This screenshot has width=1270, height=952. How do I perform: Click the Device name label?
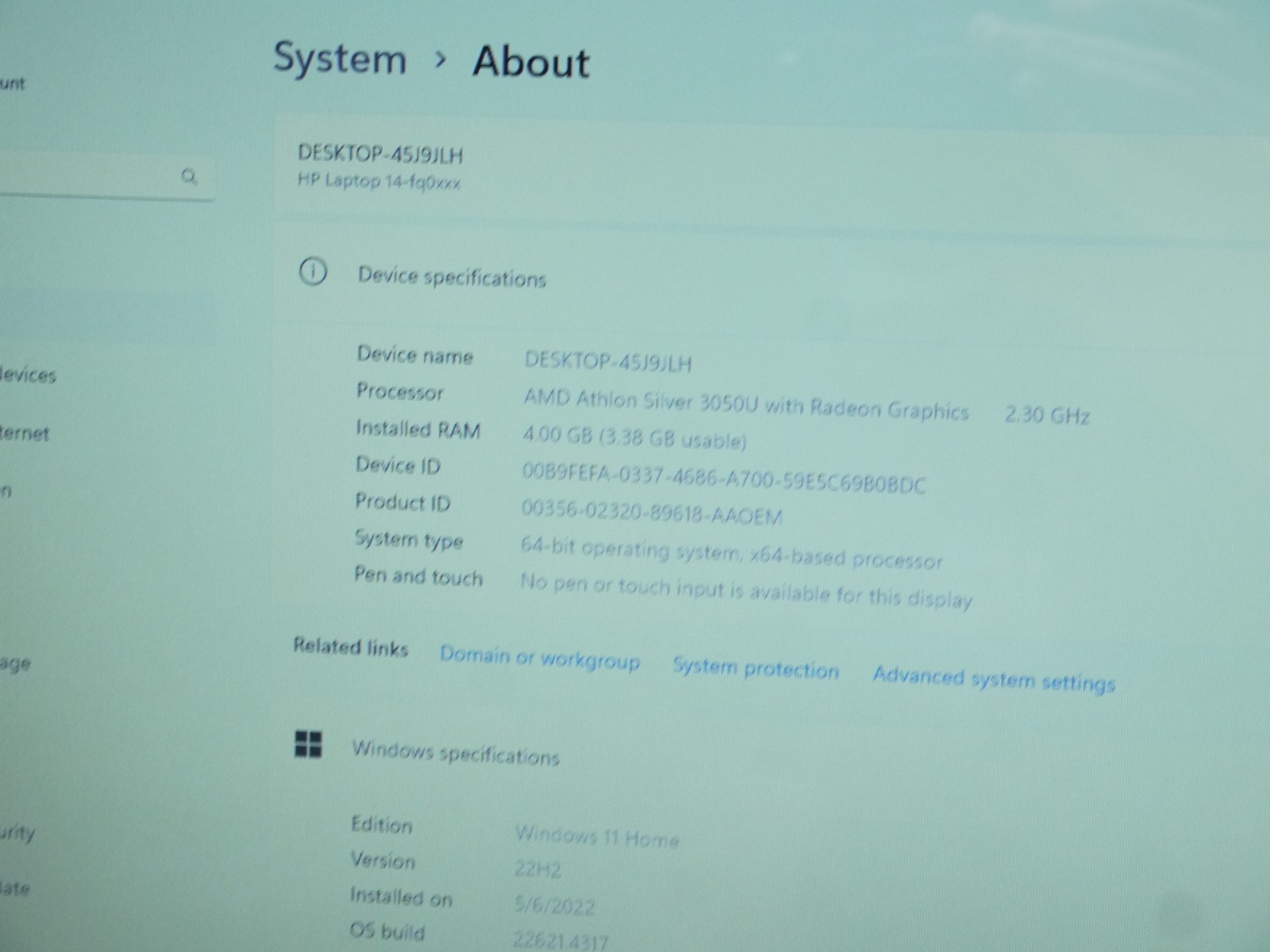(x=414, y=355)
